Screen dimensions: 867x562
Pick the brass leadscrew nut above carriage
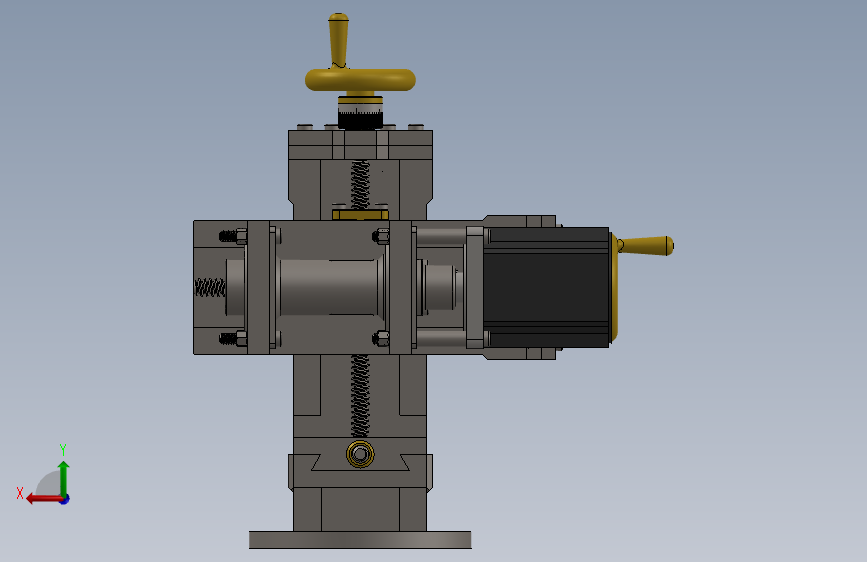(360, 215)
